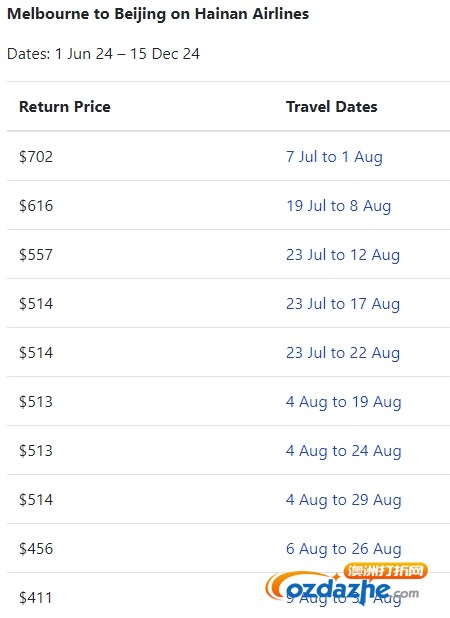450x618 pixels.
Task: Click the orange Chinese badge on logo
Action: coord(385,570)
